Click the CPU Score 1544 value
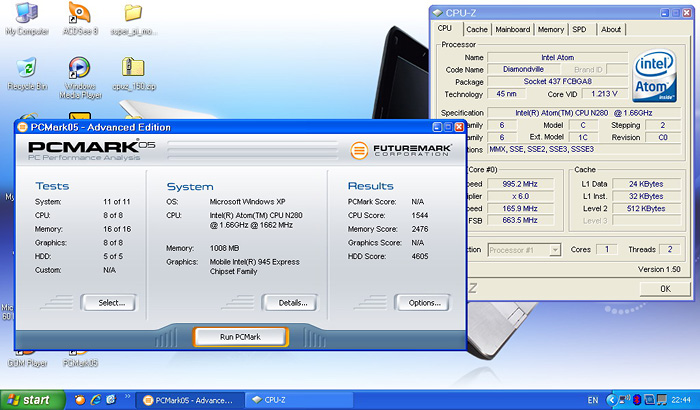The image size is (700, 410). (420, 215)
